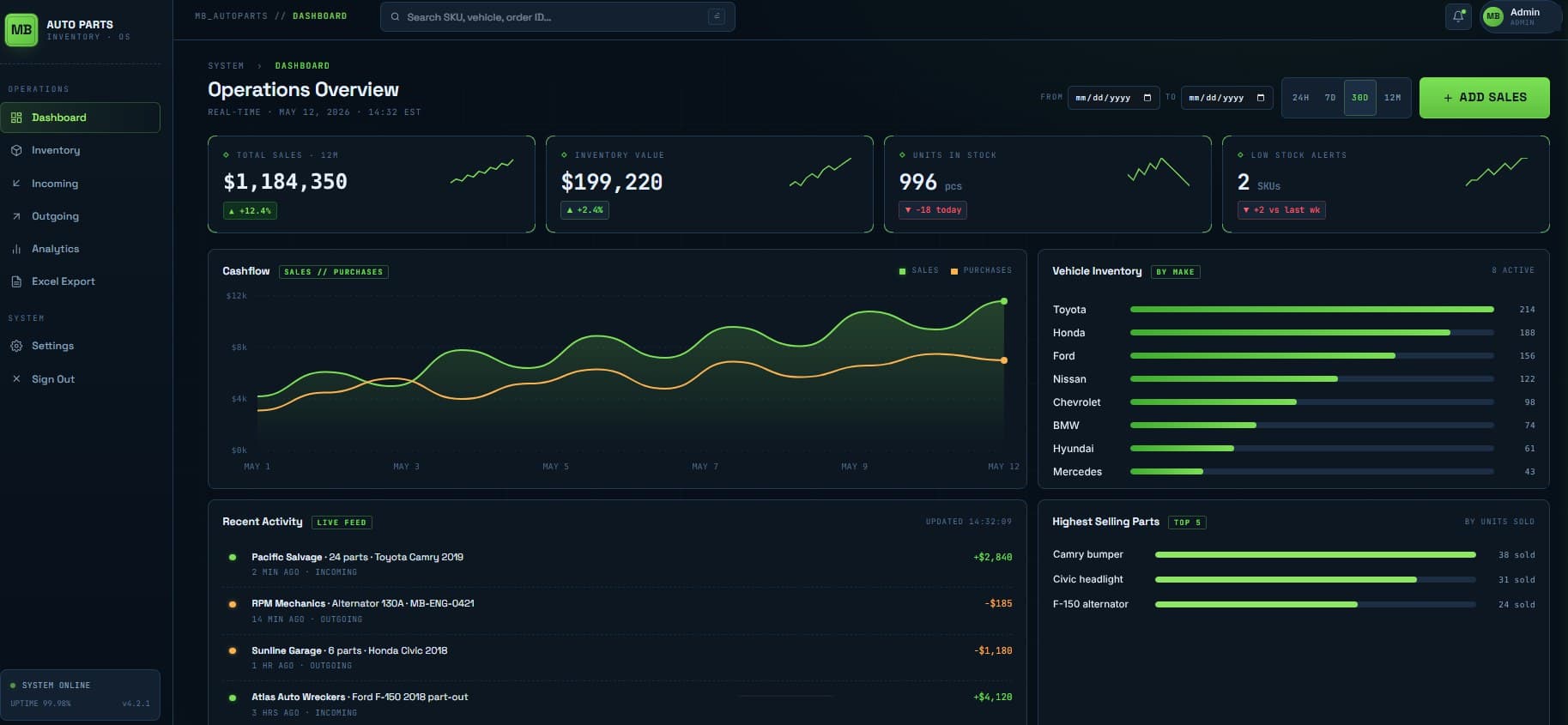
Task: Click the Analytics bar chart icon
Action: click(16, 249)
